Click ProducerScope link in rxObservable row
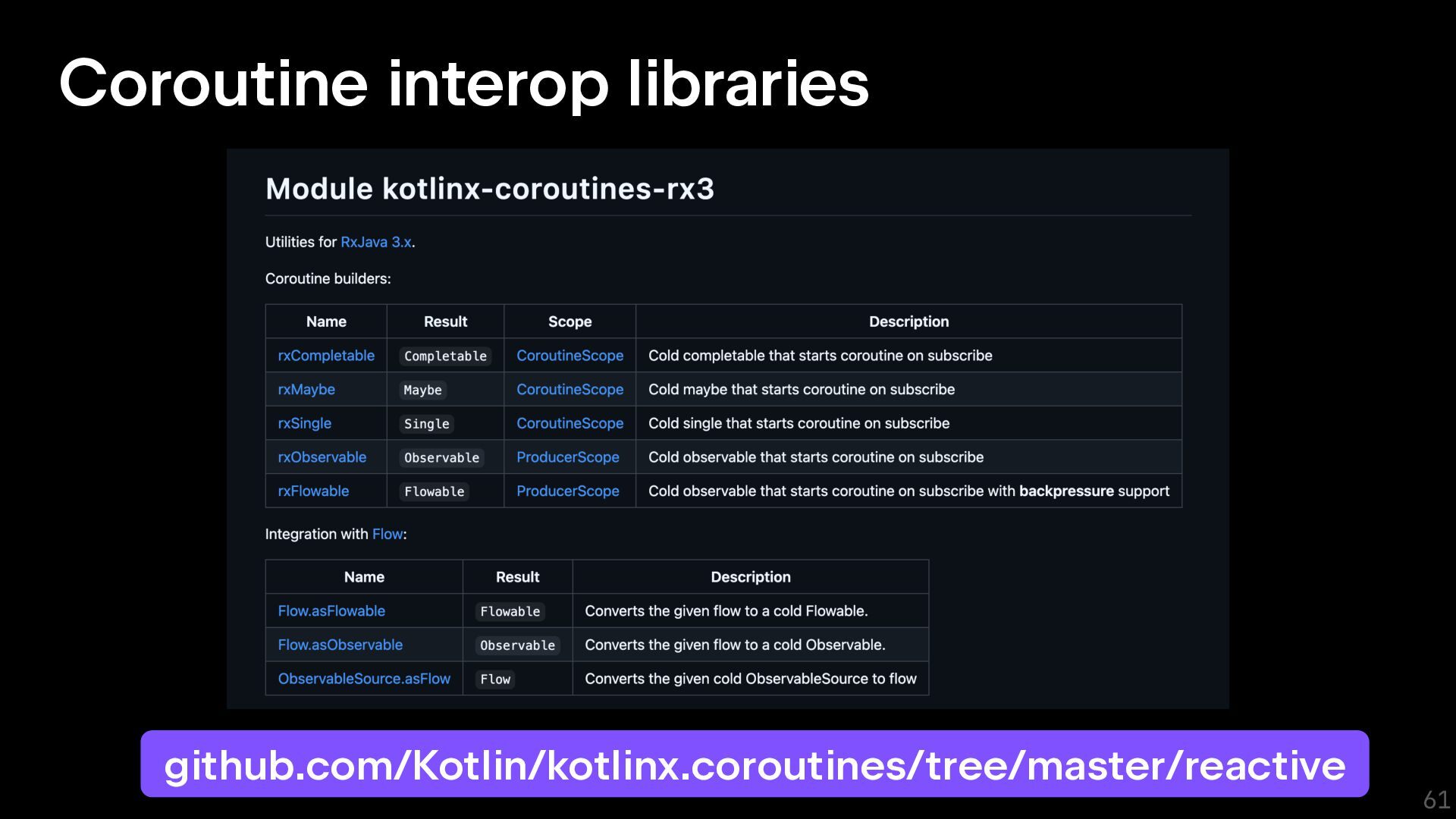Screen dimensions: 1456x819 point(567,457)
